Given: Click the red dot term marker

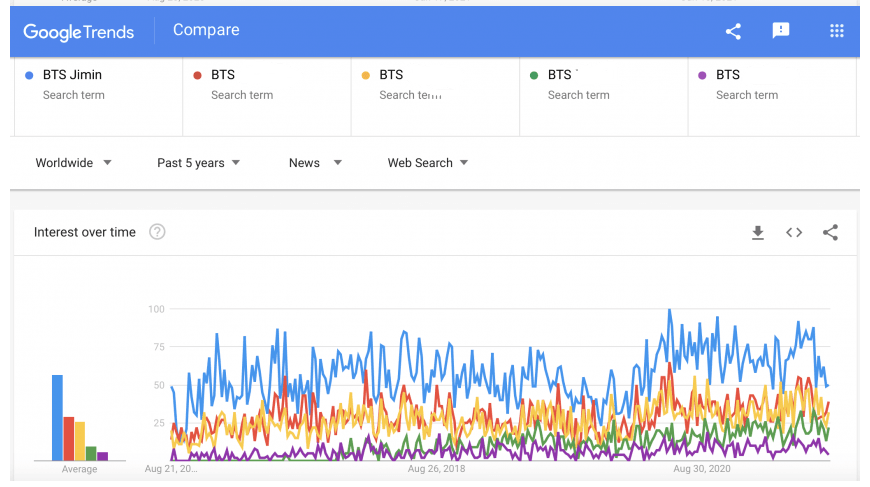Looking at the screenshot, I should click(197, 75).
